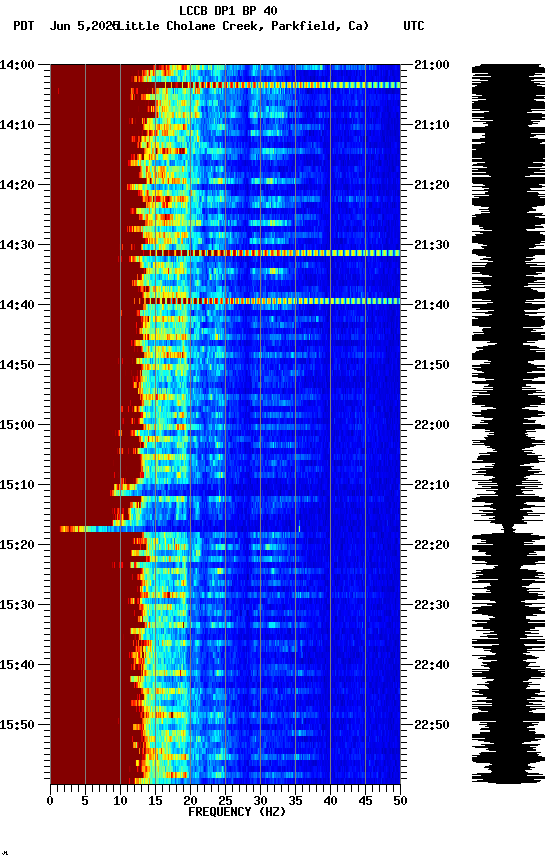Click the '15:20' PDT time label
The image size is (552, 864).
click(x=17, y=546)
